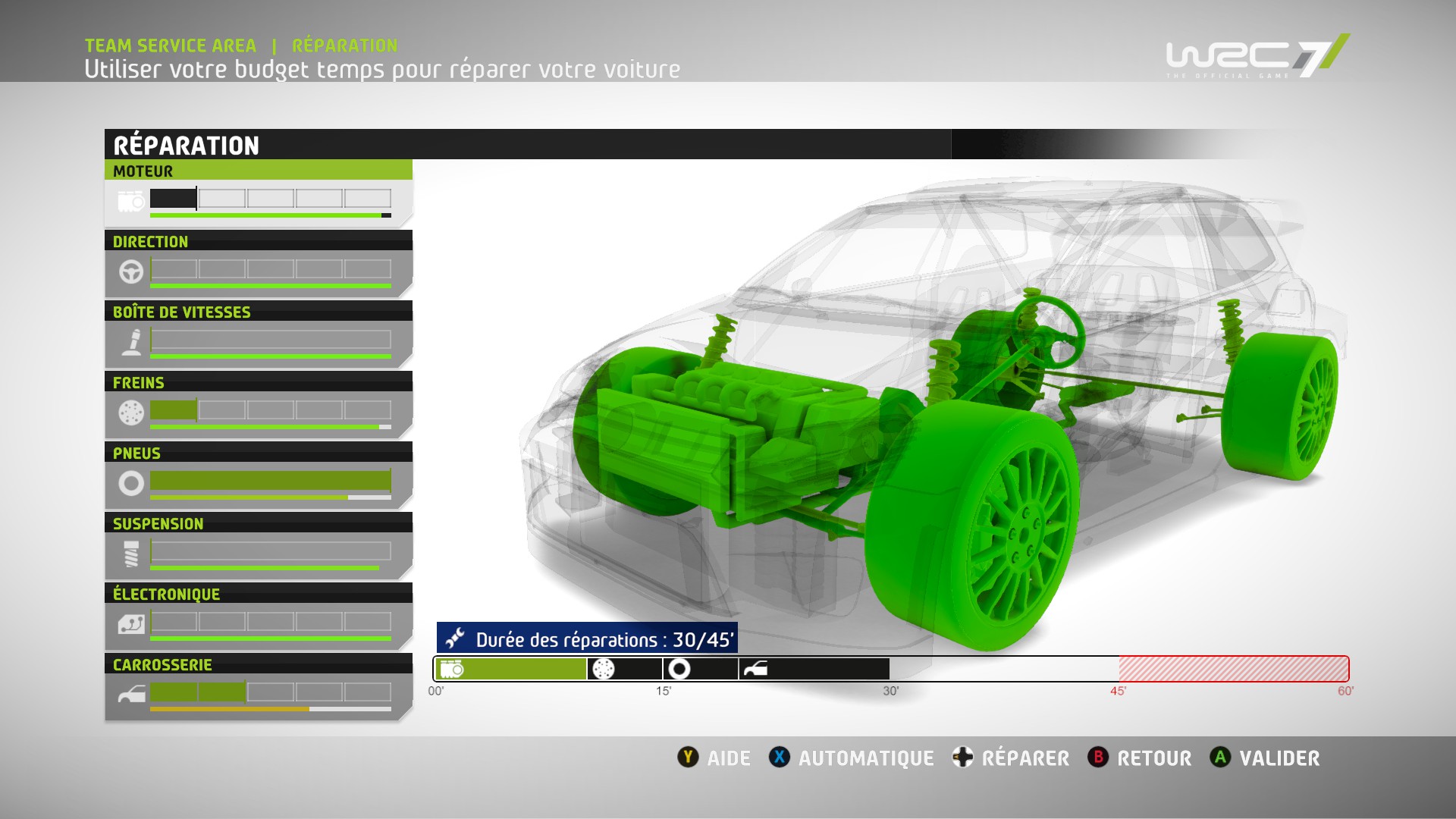The height and width of the screenshot is (819, 1456).
Task: Click the Moteur repair segment bar
Action: [x=271, y=199]
